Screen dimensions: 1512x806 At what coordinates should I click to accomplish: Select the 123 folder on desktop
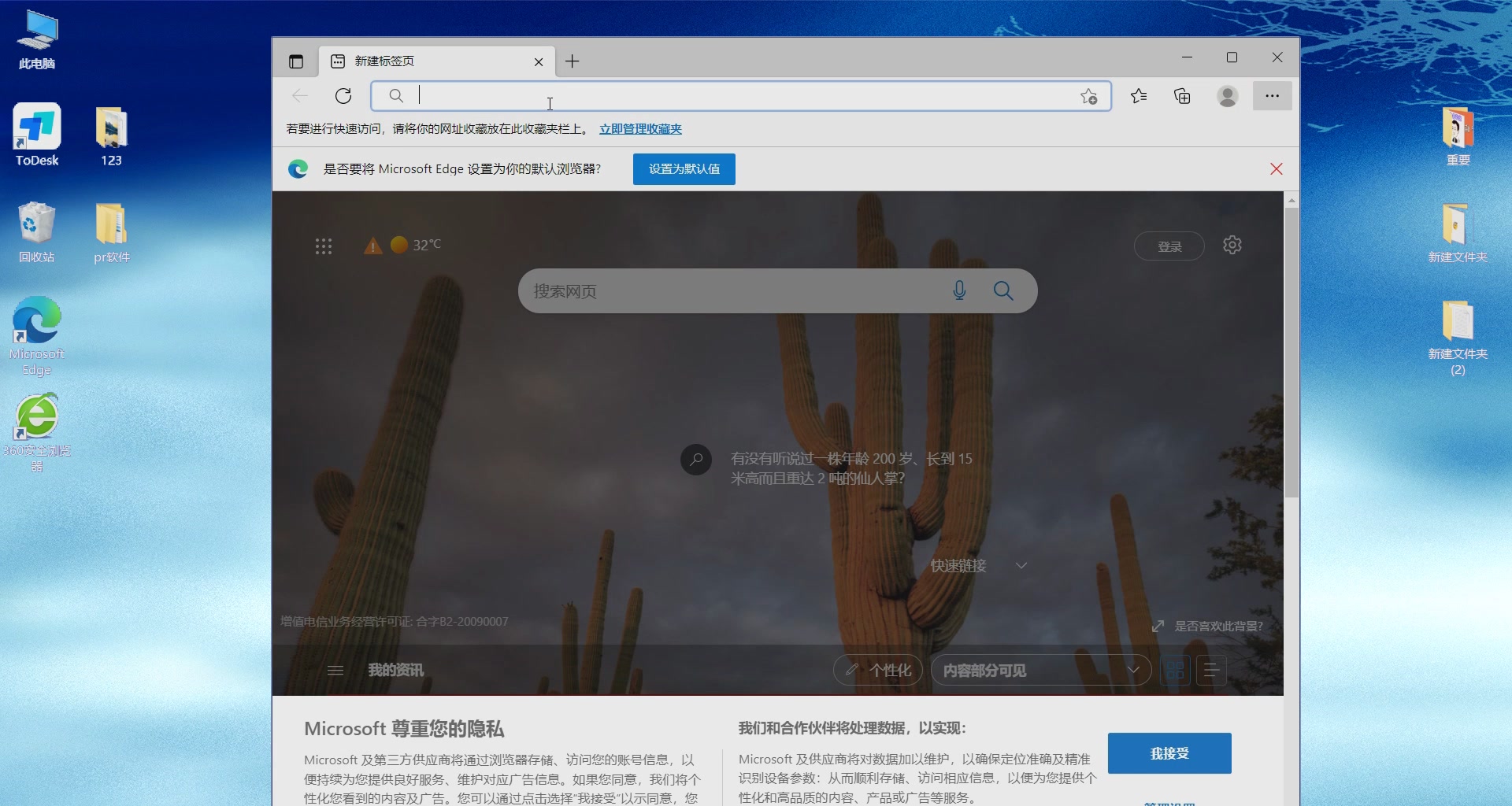pyautogui.click(x=111, y=136)
